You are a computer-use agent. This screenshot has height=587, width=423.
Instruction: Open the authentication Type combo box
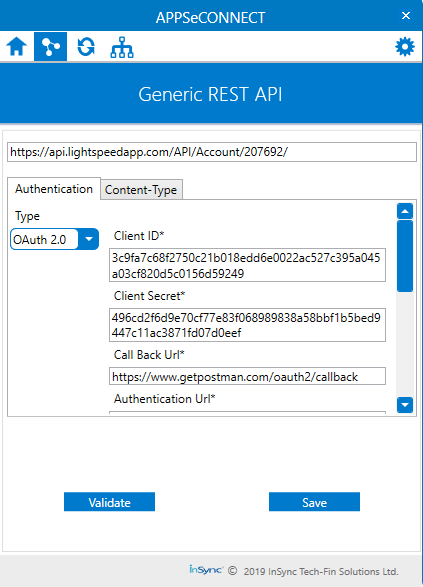pyautogui.click(x=54, y=239)
